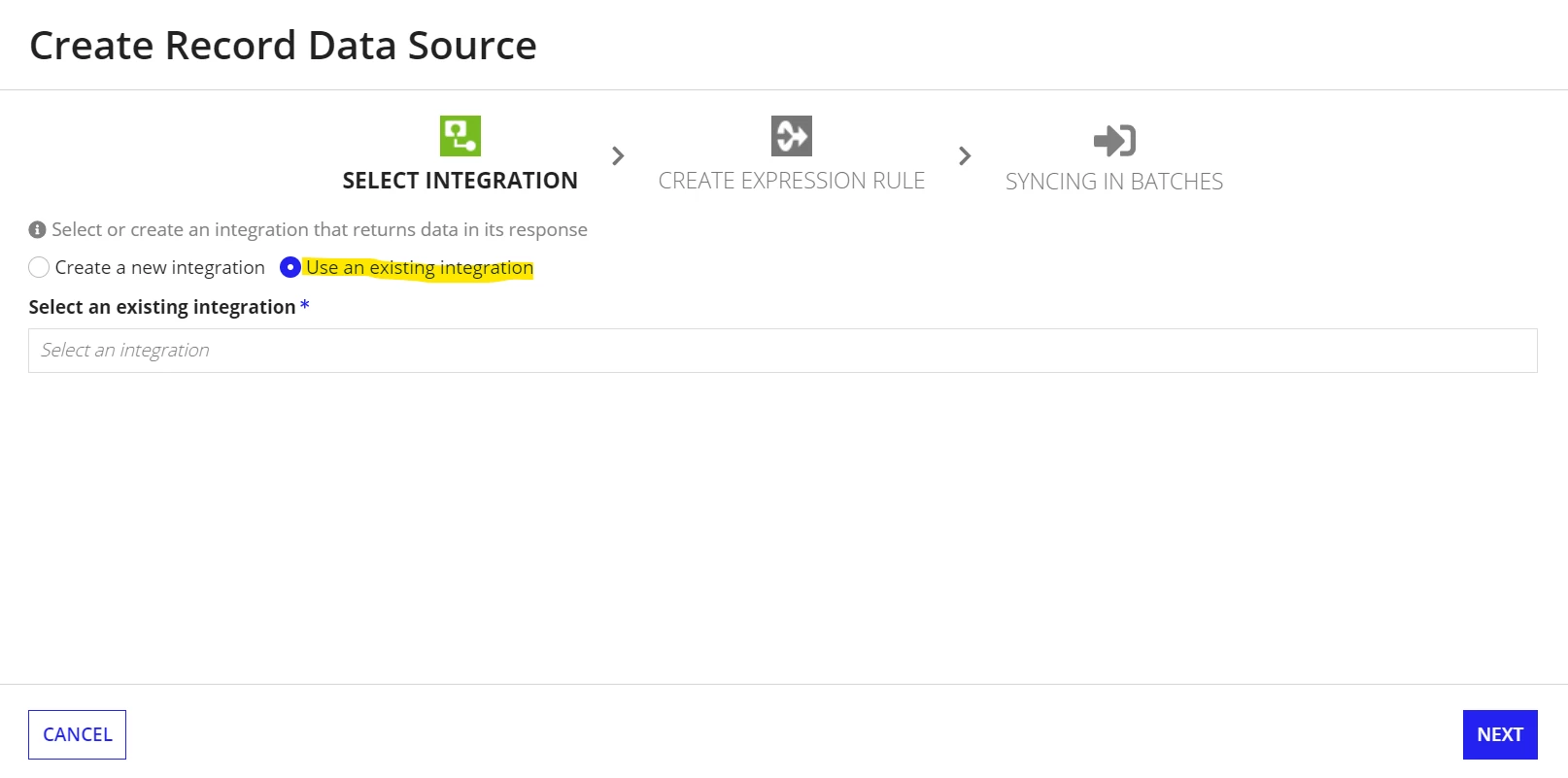Click the NEXT button
Image resolution: width=1568 pixels, height=778 pixels.
point(1500,735)
